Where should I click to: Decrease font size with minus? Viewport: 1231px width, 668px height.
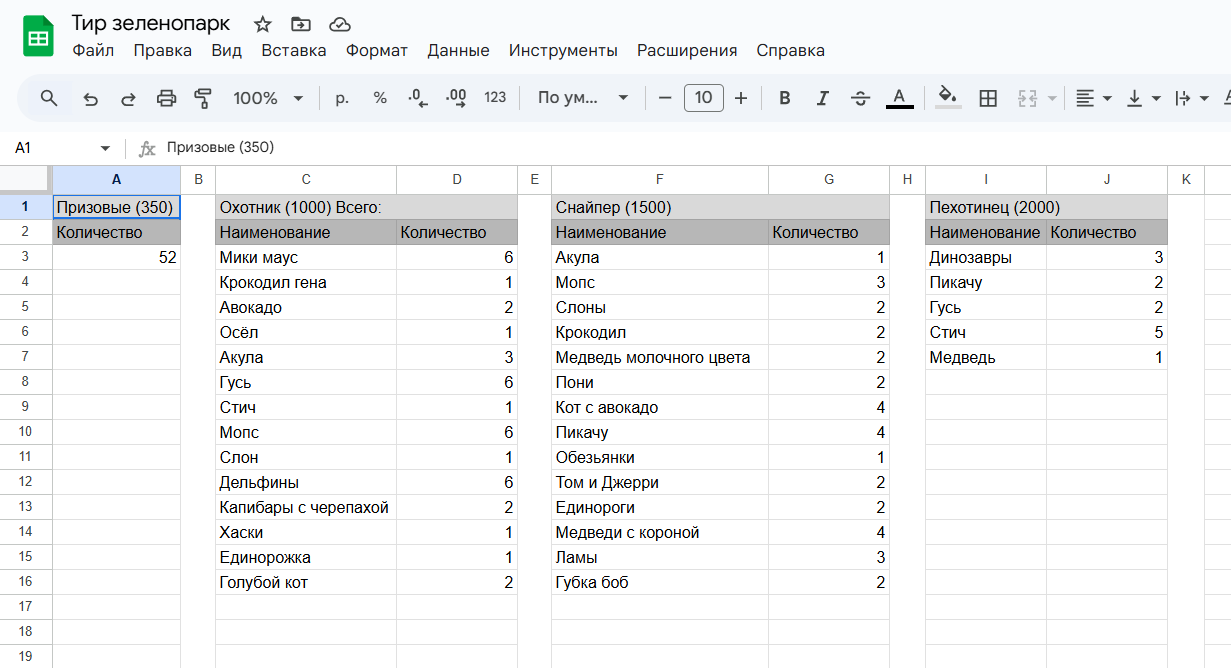pyautogui.click(x=665, y=98)
